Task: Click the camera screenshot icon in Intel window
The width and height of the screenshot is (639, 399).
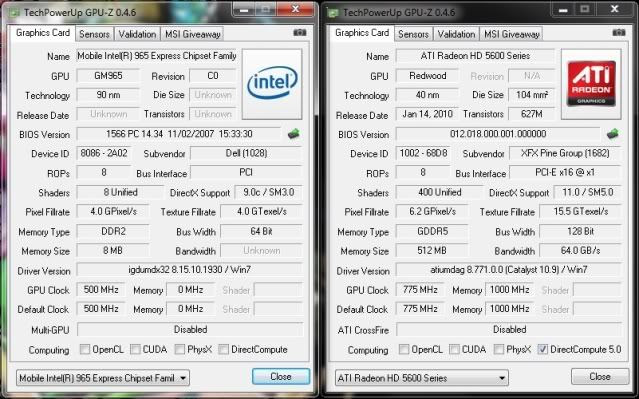Action: (x=300, y=33)
